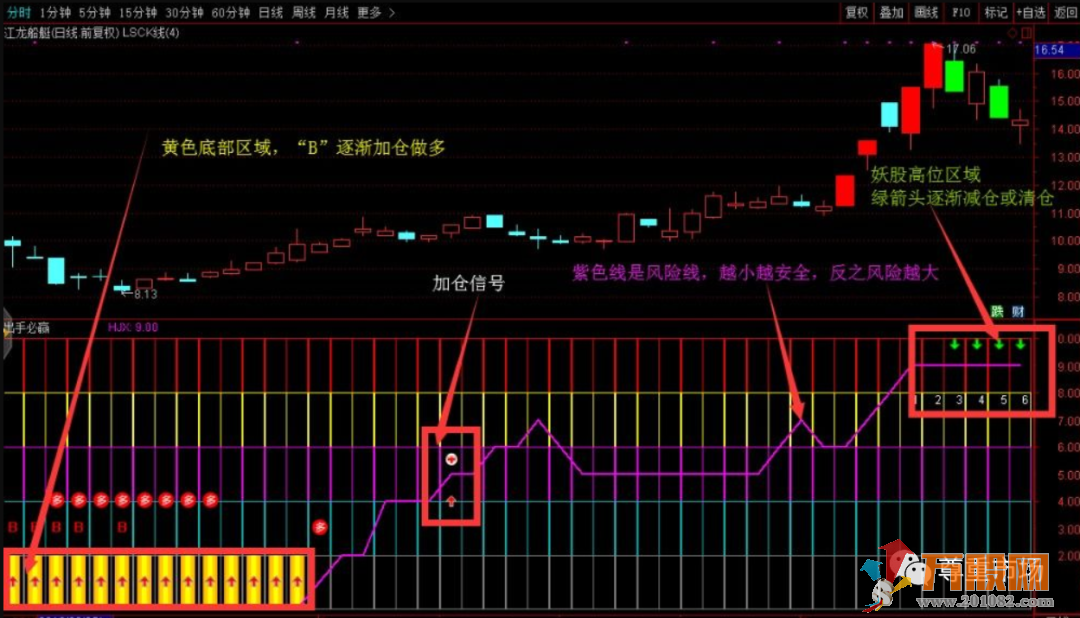Click the blue 财 tag in sub-chart

pyautogui.click(x=1018, y=312)
